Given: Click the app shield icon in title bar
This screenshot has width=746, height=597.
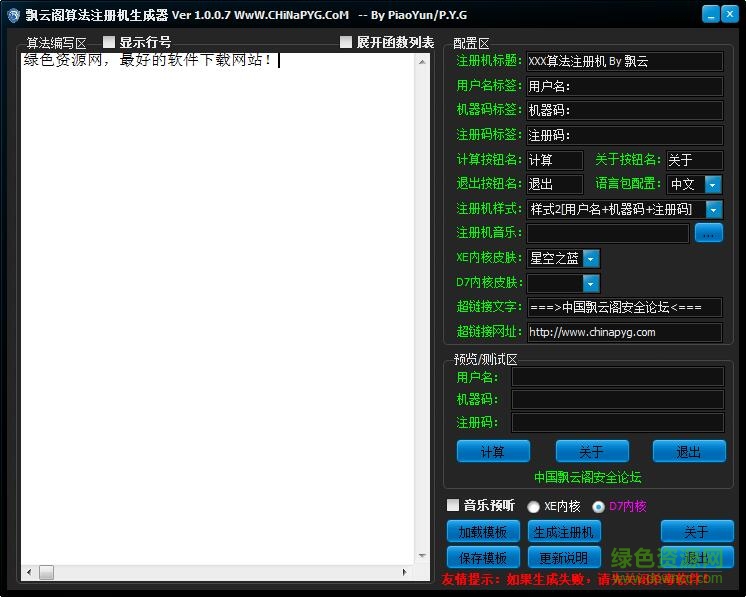Looking at the screenshot, I should point(13,15).
